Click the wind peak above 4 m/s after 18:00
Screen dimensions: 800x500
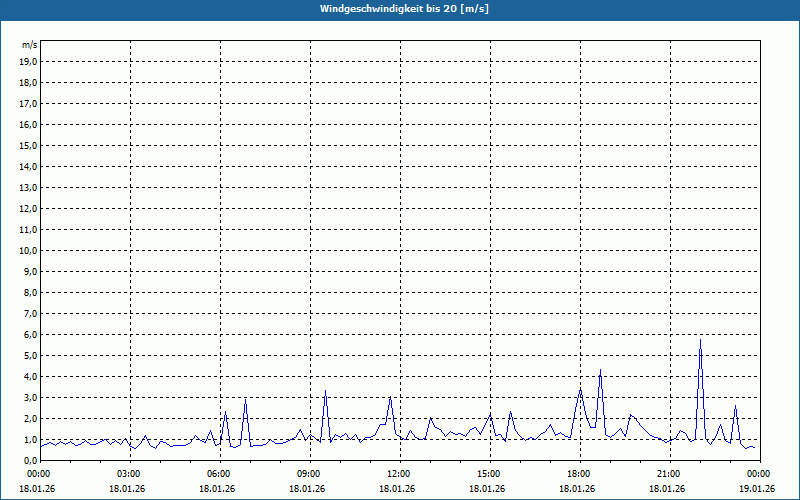pos(600,371)
